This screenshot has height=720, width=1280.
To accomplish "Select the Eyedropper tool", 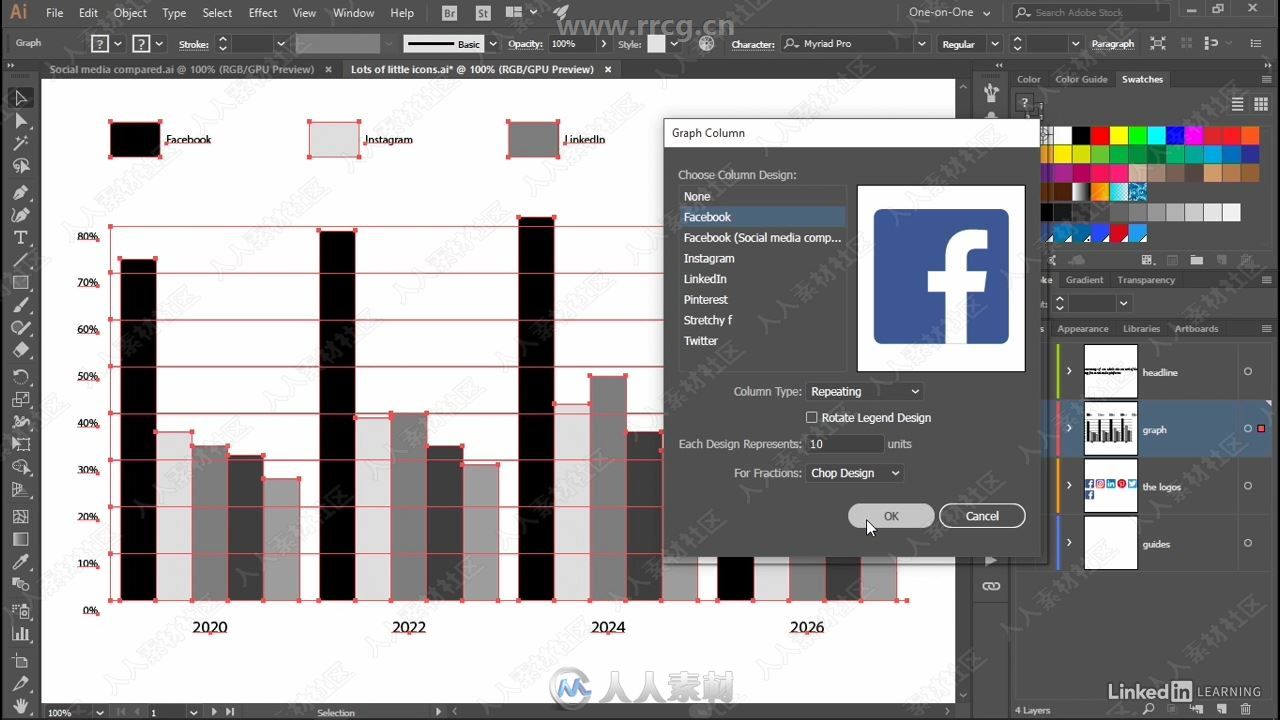I will 20,563.
